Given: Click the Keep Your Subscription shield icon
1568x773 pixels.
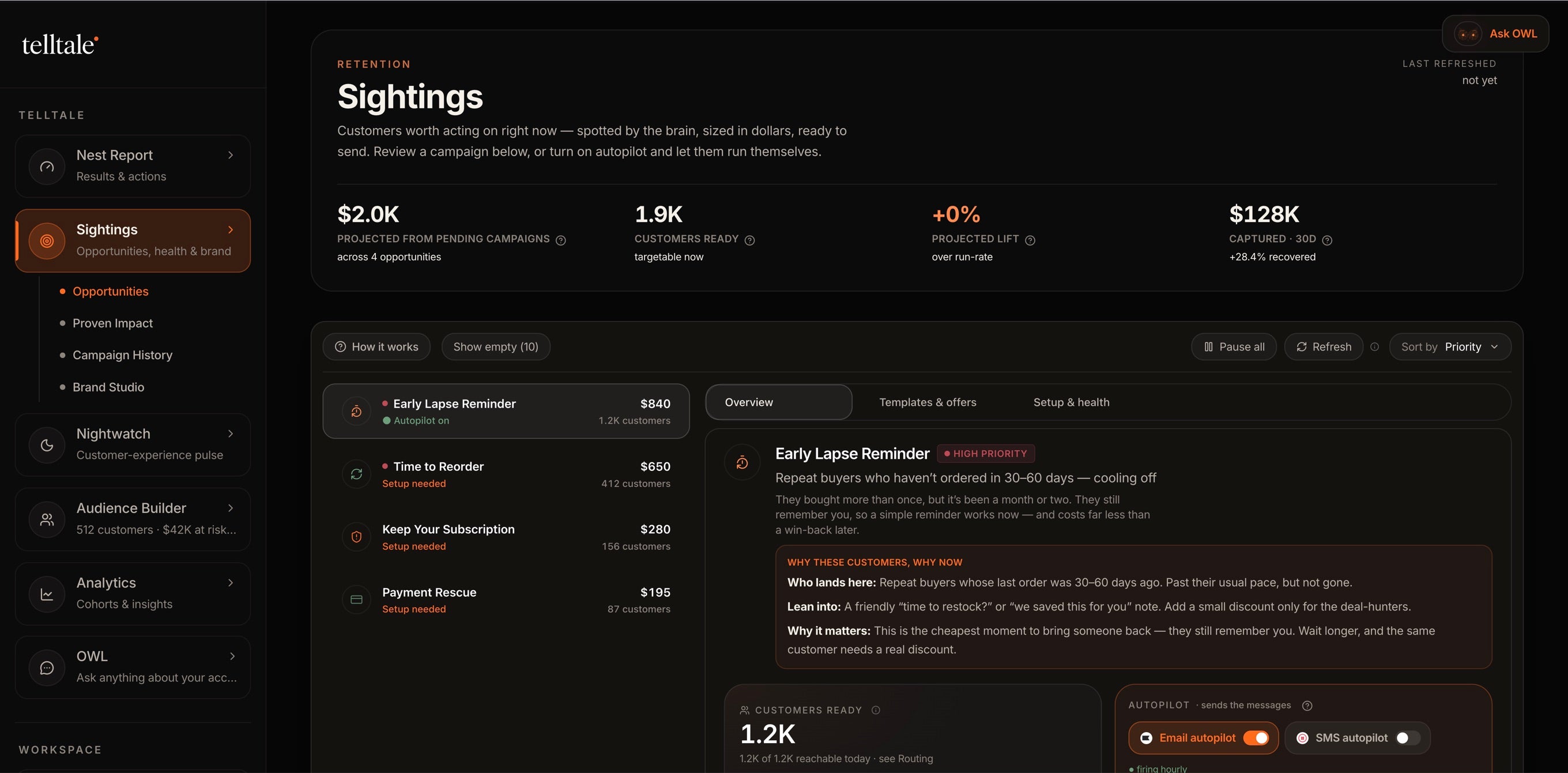Looking at the screenshot, I should pos(357,537).
